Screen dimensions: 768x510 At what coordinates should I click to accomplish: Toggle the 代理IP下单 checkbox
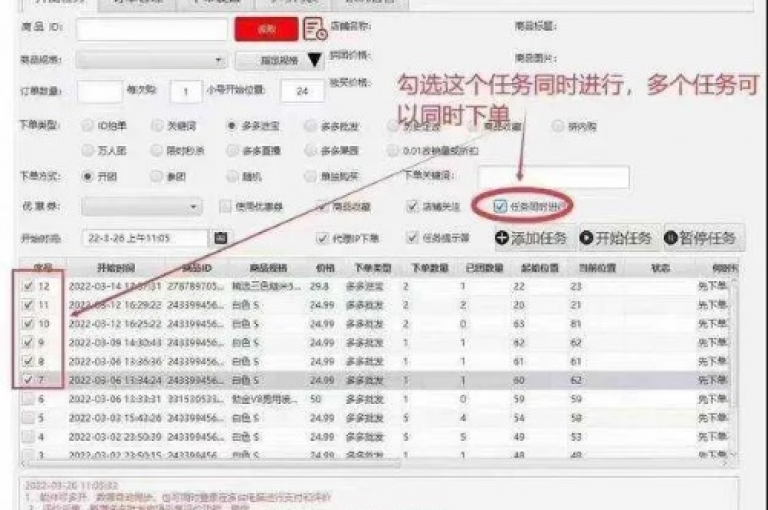coord(322,238)
